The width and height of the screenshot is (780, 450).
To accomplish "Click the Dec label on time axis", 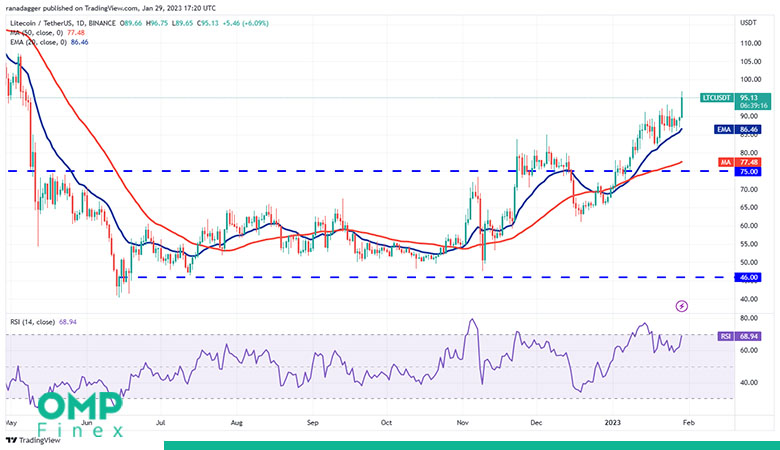I will (x=536, y=423).
